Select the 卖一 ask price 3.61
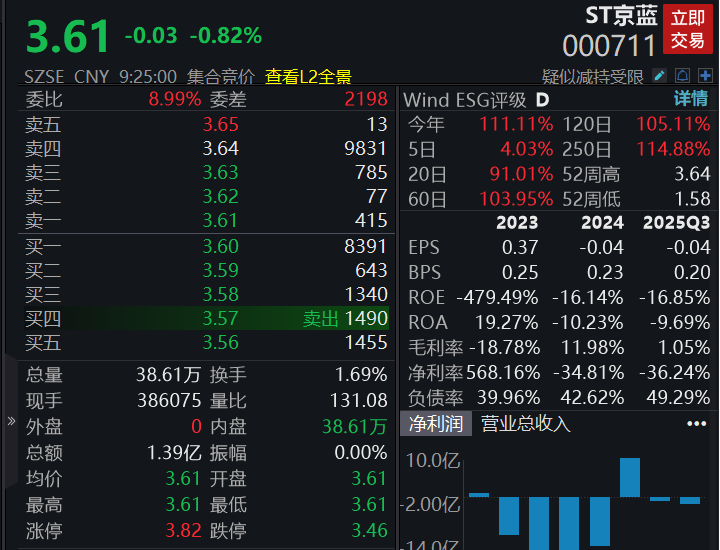The width and height of the screenshot is (720, 550). coord(220,220)
